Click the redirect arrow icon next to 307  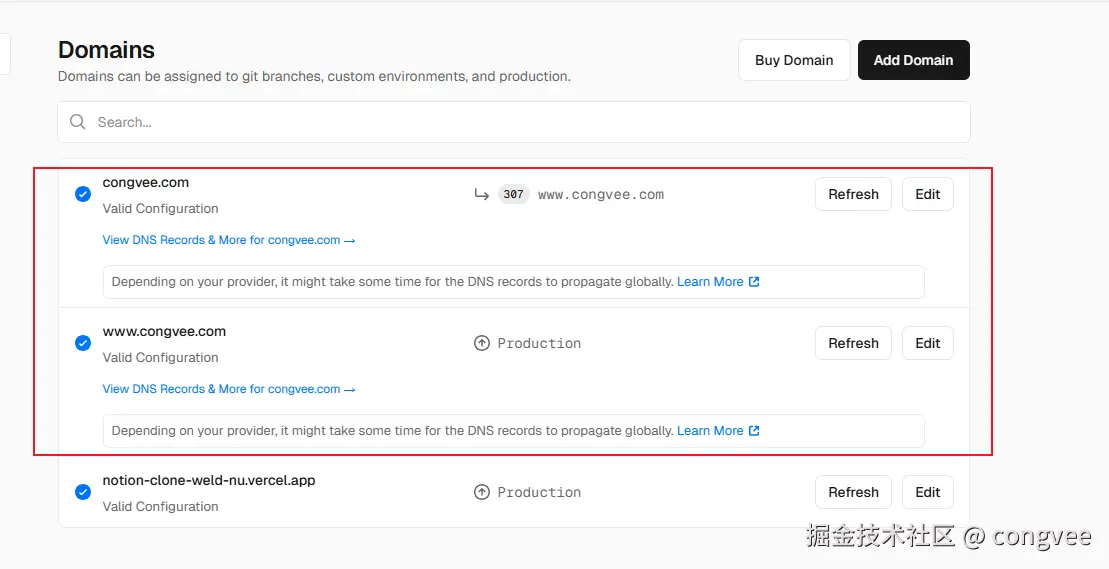481,195
